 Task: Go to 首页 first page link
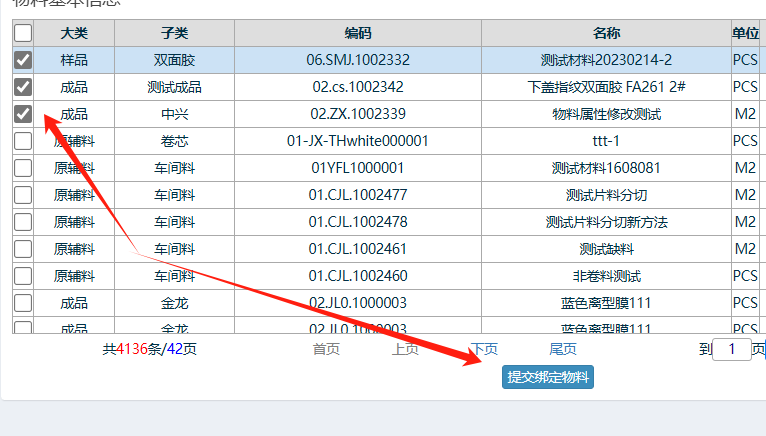point(326,349)
